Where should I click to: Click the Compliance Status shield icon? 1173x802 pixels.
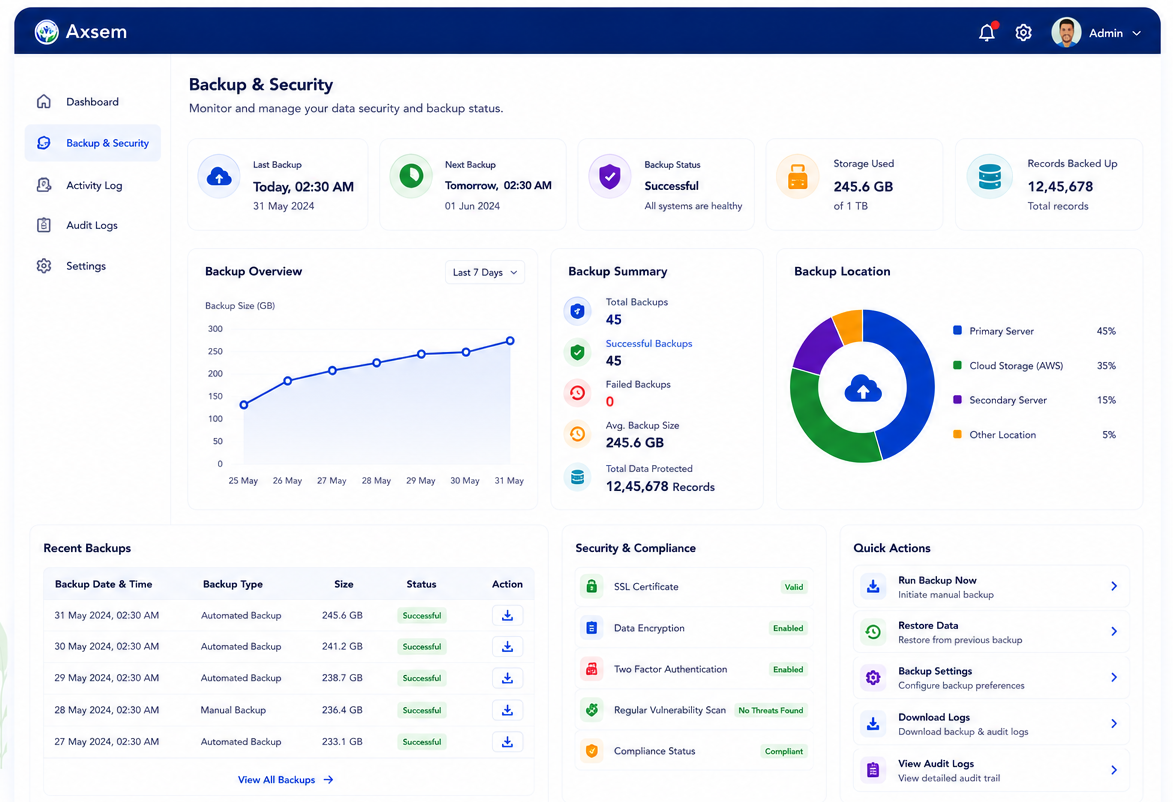click(x=592, y=751)
